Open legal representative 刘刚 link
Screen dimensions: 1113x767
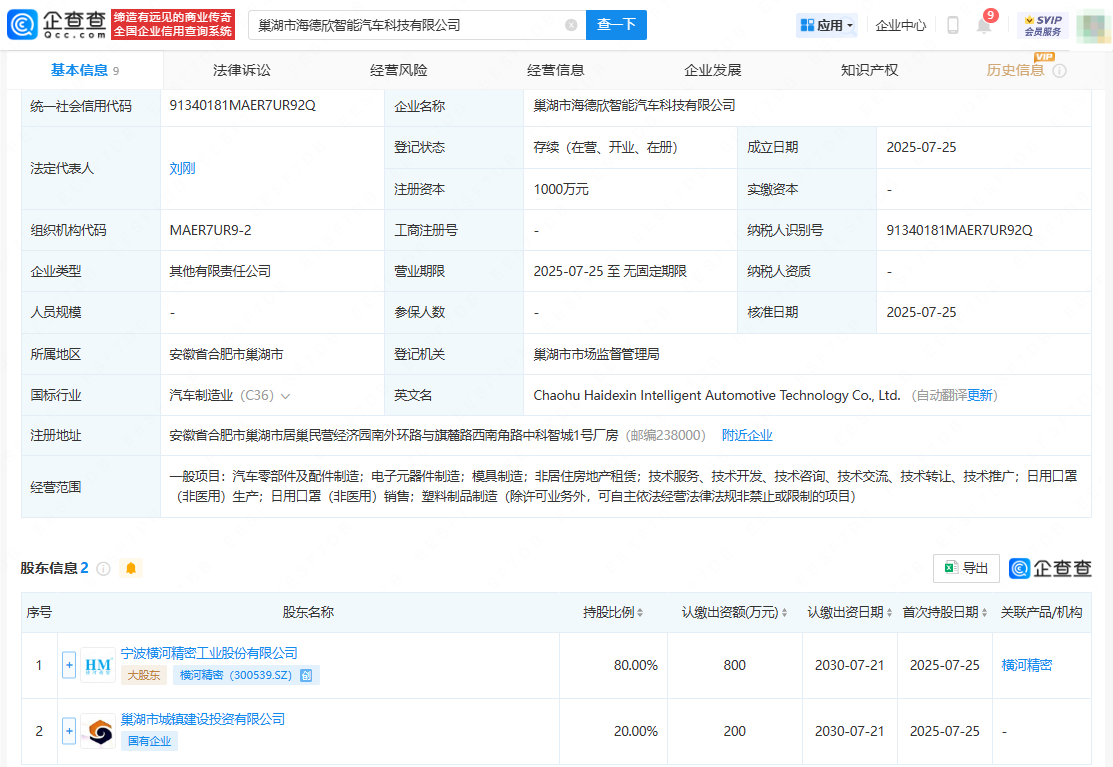tap(182, 169)
